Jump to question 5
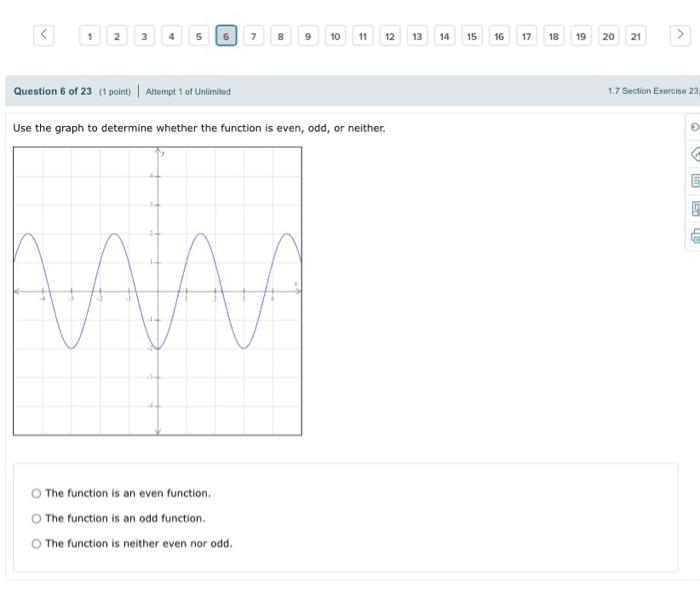The image size is (700, 612). pos(199,36)
